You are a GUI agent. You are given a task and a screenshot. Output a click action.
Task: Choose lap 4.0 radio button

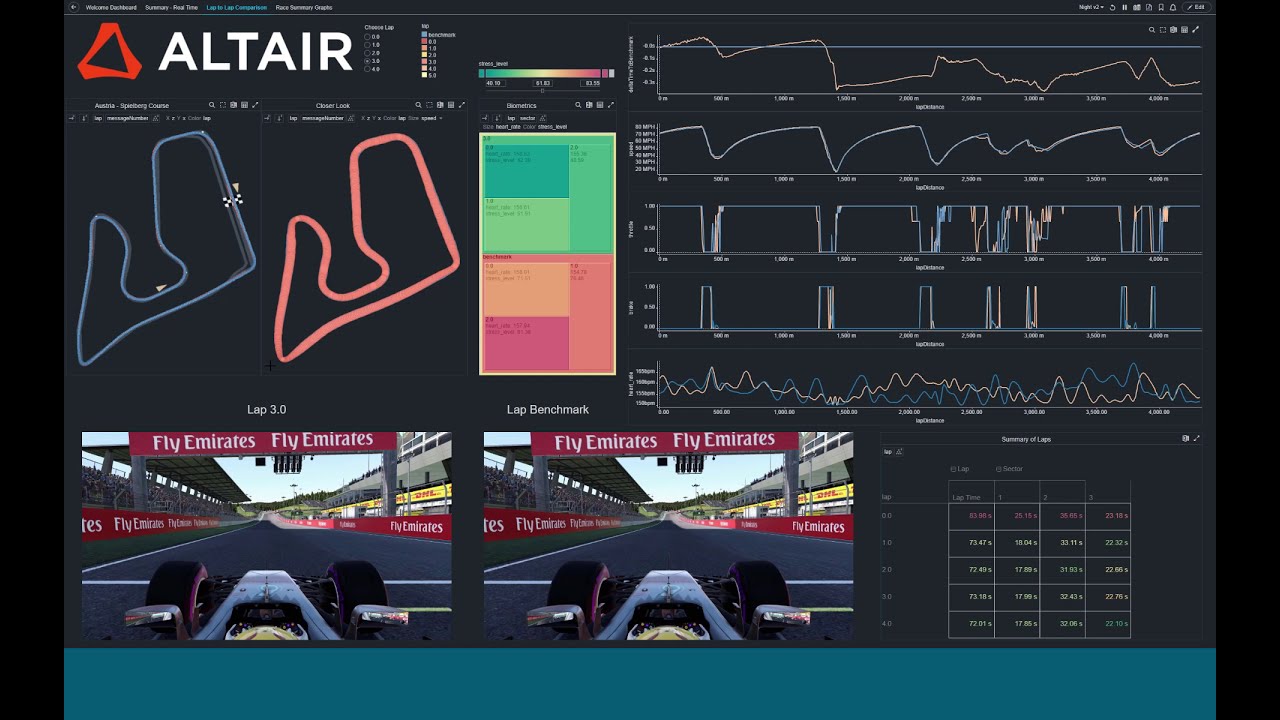click(x=368, y=69)
